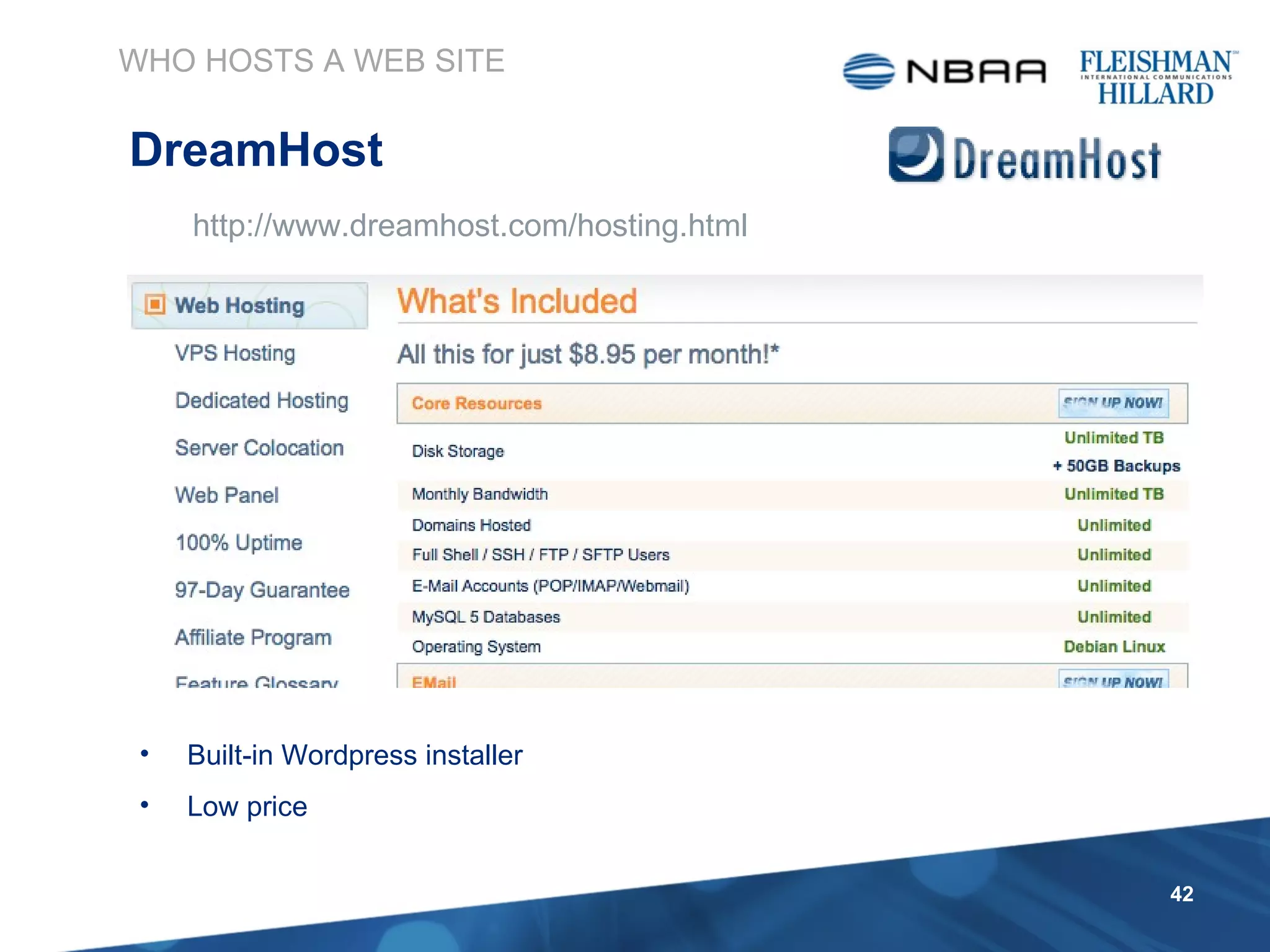The width and height of the screenshot is (1270, 952).
Task: Click the DreamHost moon logo
Action: coord(916,154)
